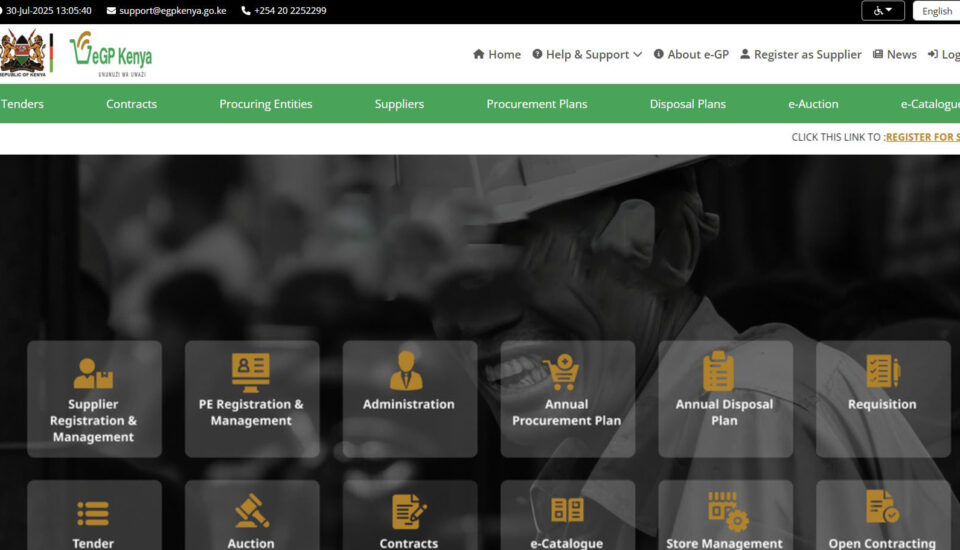
Task: Open the Administration tile icon
Action: [408, 371]
